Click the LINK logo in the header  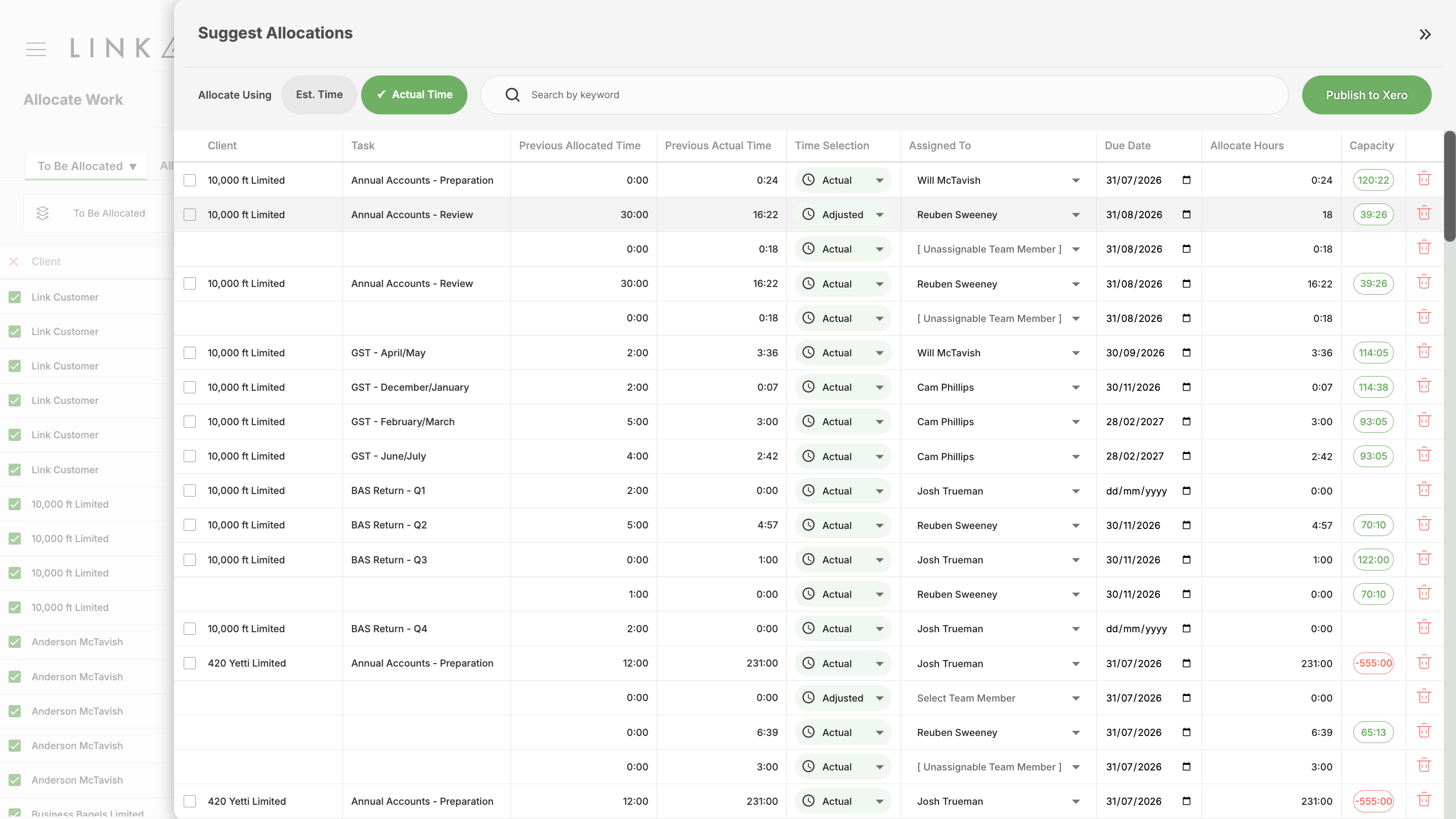(121, 48)
